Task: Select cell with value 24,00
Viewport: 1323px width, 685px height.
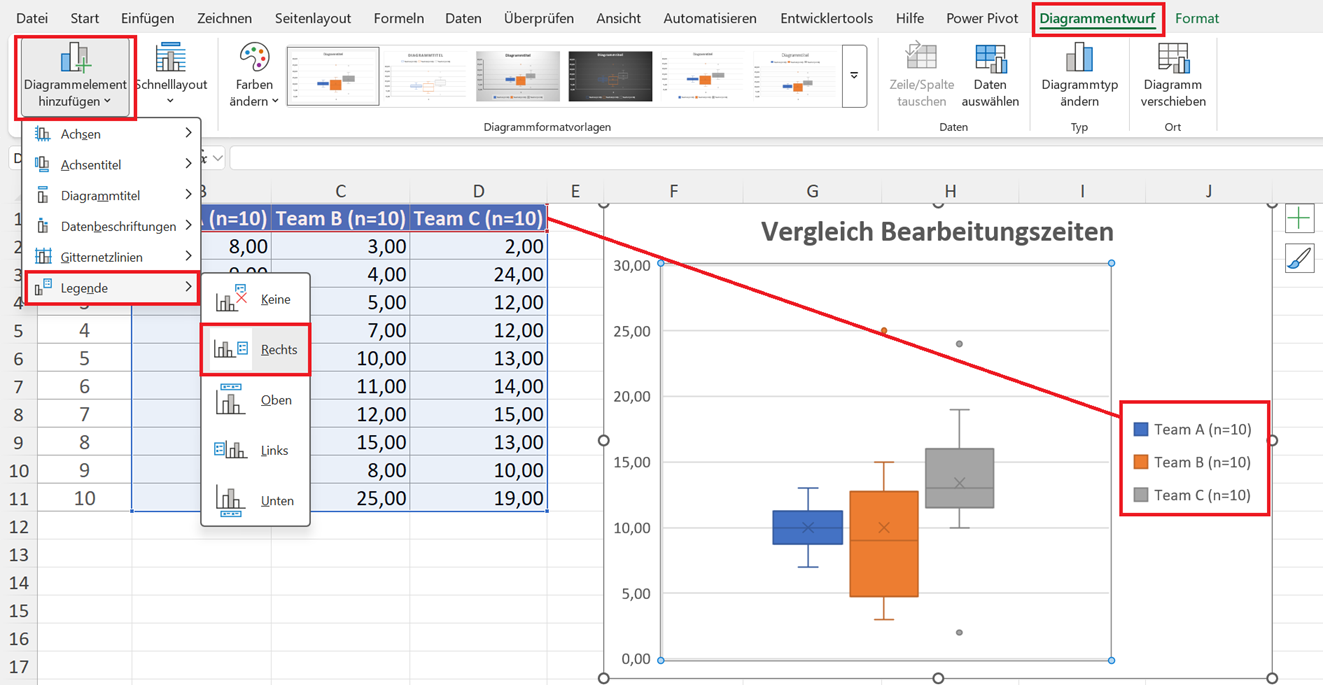Action: 478,274
